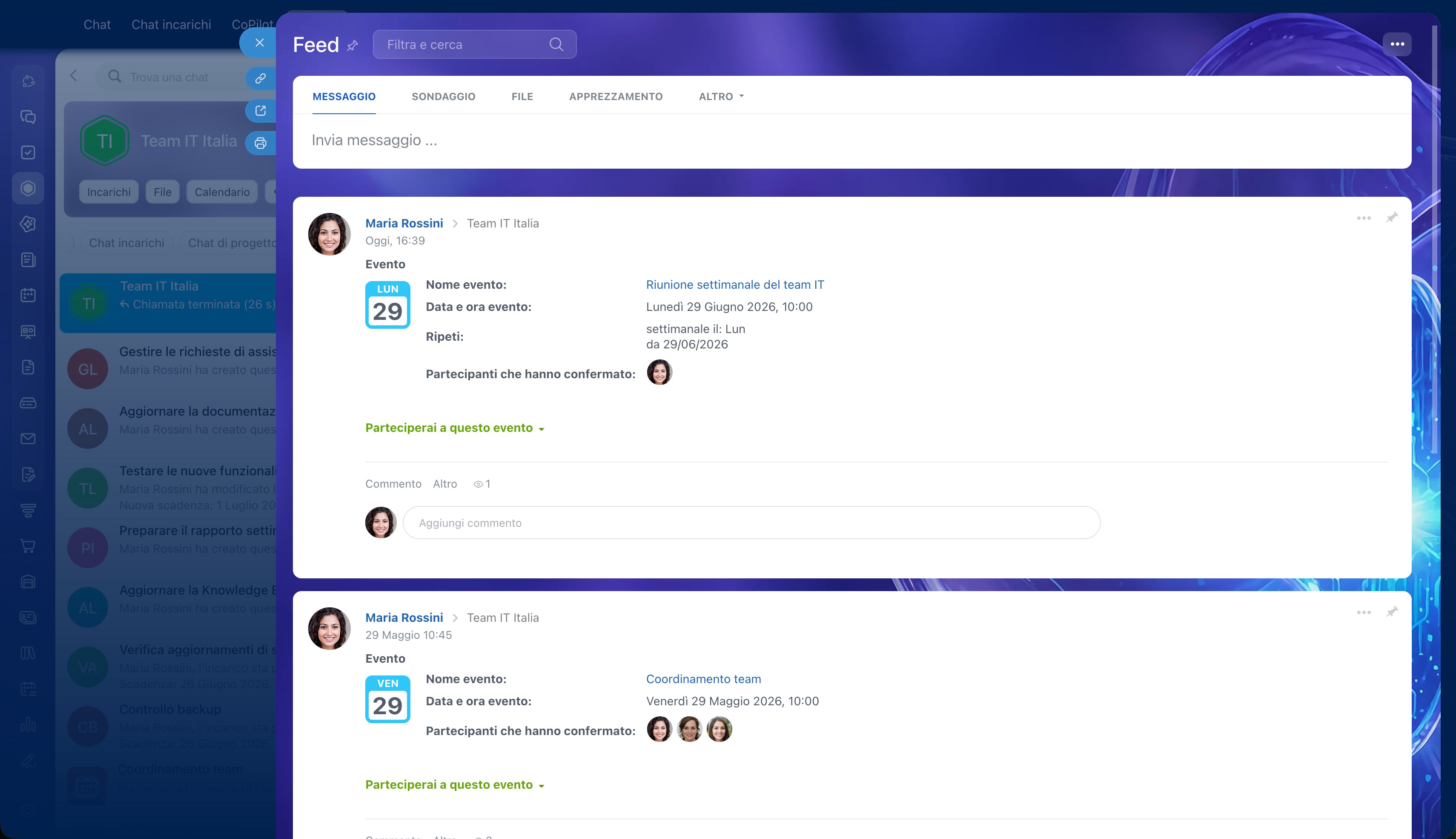Open Chat tab in top menu
Screen dimensions: 1456x839
[97, 25]
